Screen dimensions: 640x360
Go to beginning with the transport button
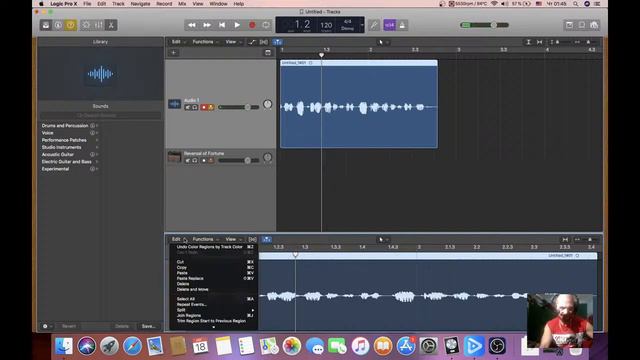pyautogui.click(x=222, y=25)
